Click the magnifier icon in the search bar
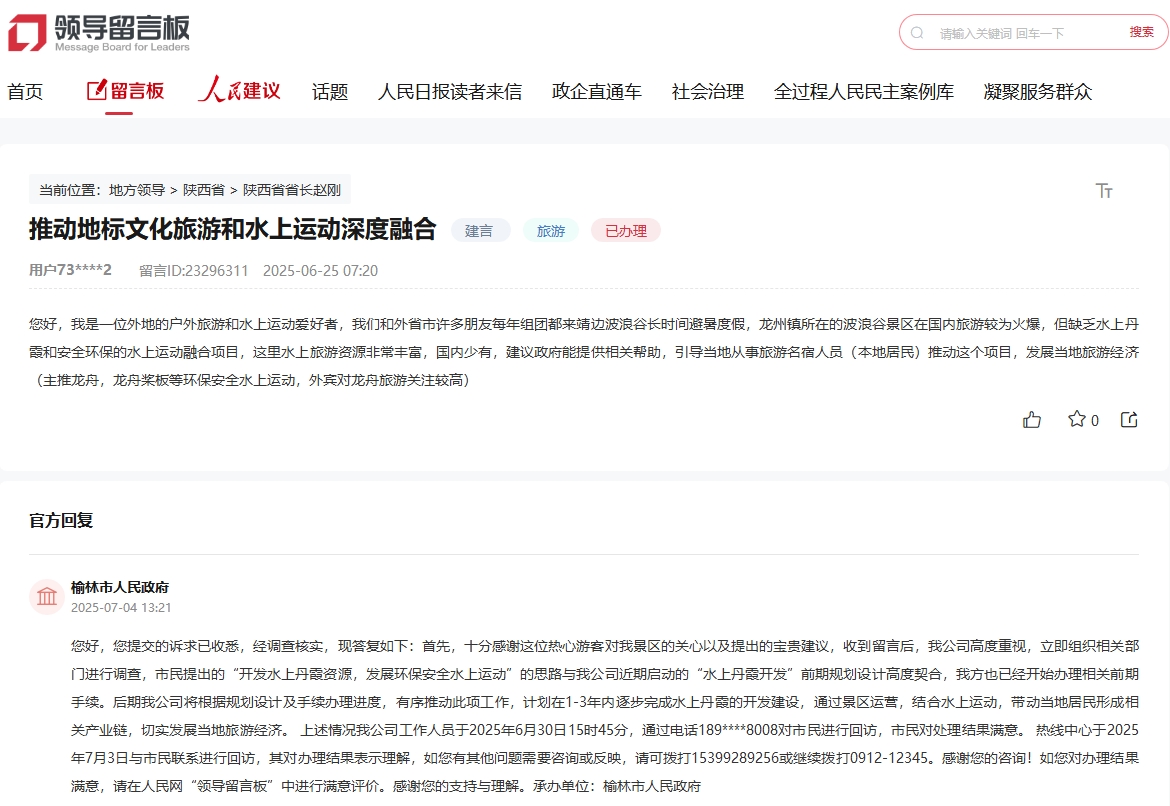Viewport: 1170px width, 806px height. pyautogui.click(x=917, y=33)
